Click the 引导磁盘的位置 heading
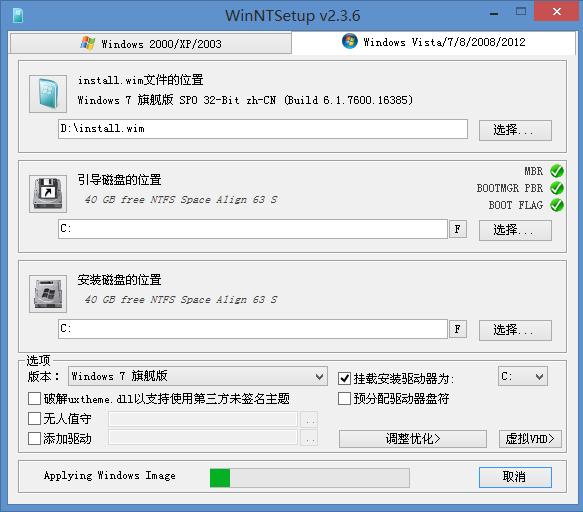 pos(119,180)
